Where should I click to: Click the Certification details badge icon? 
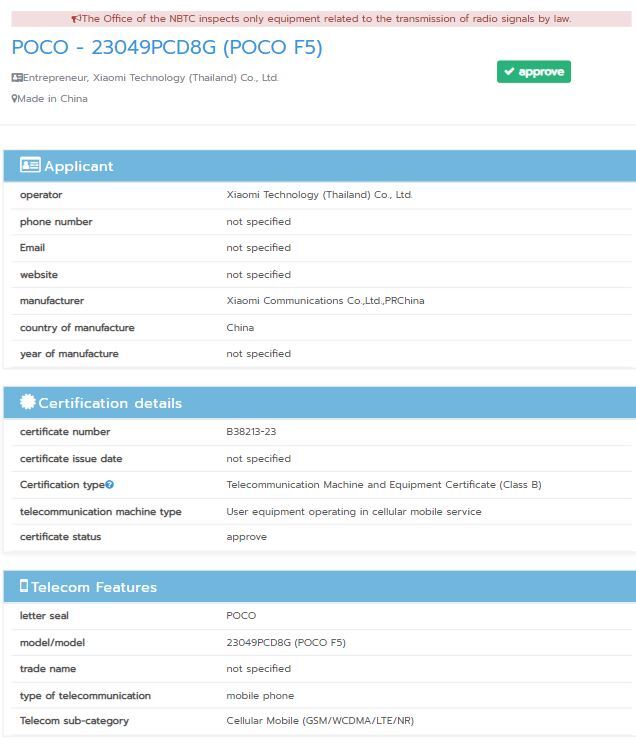click(x=28, y=402)
